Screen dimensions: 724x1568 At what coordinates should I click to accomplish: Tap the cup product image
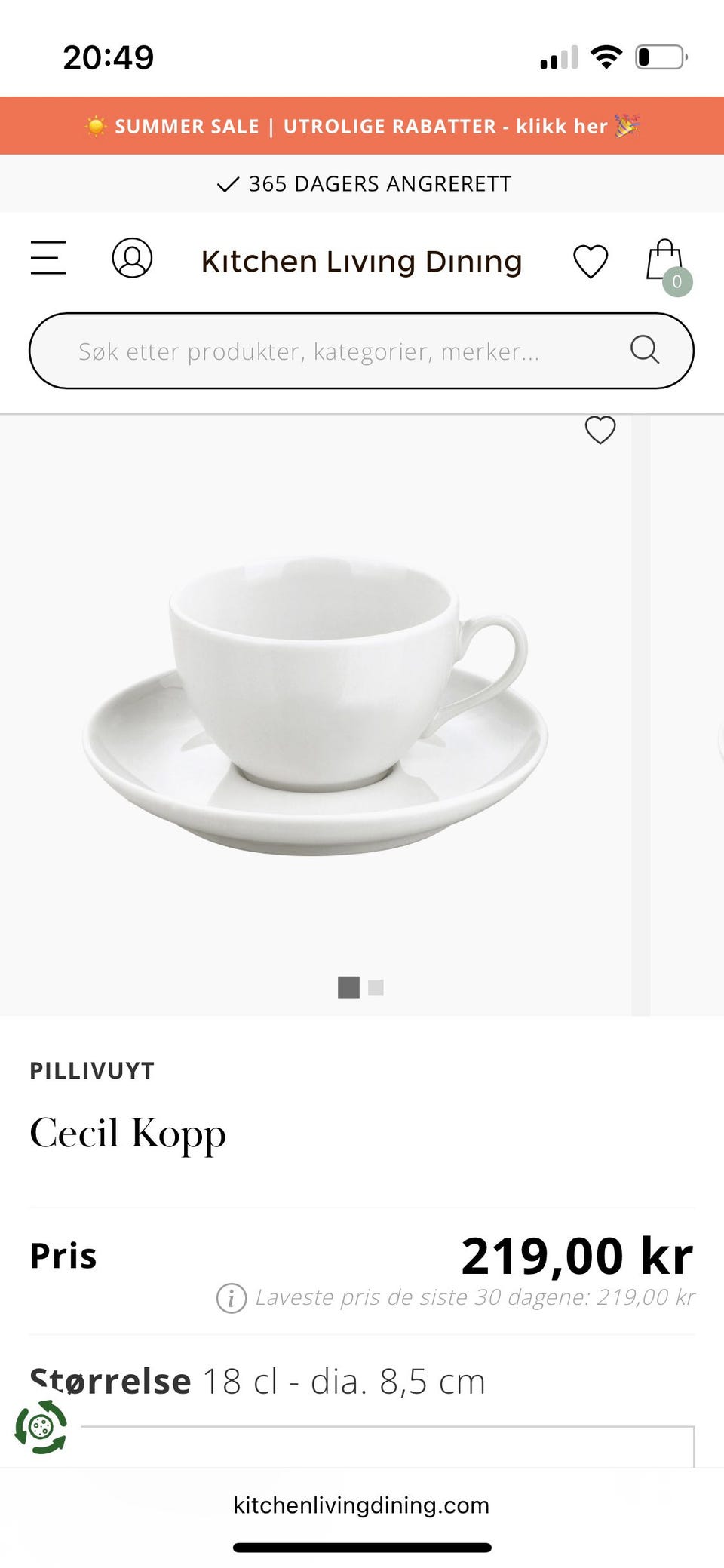[x=315, y=707]
